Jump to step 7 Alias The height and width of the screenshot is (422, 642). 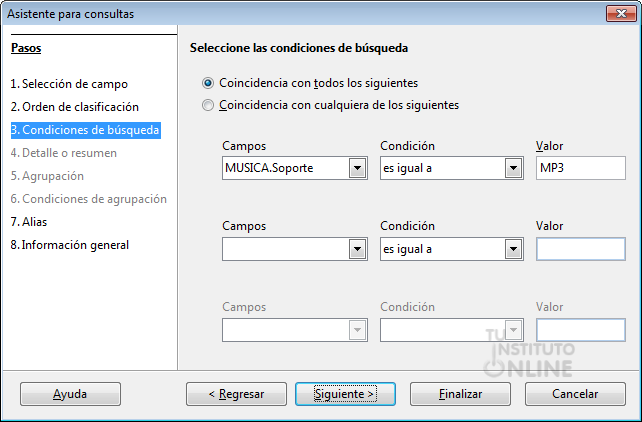[x=29, y=222]
